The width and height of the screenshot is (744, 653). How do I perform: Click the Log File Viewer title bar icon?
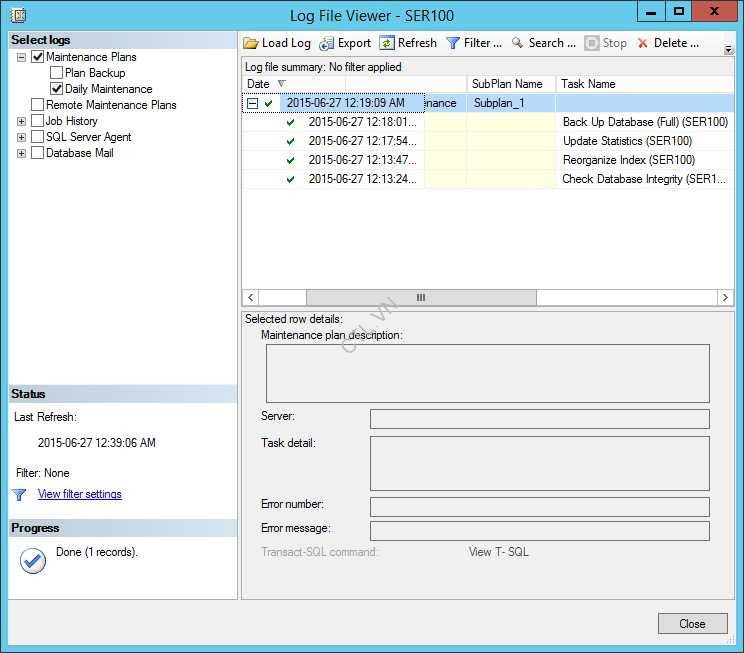(x=18, y=14)
